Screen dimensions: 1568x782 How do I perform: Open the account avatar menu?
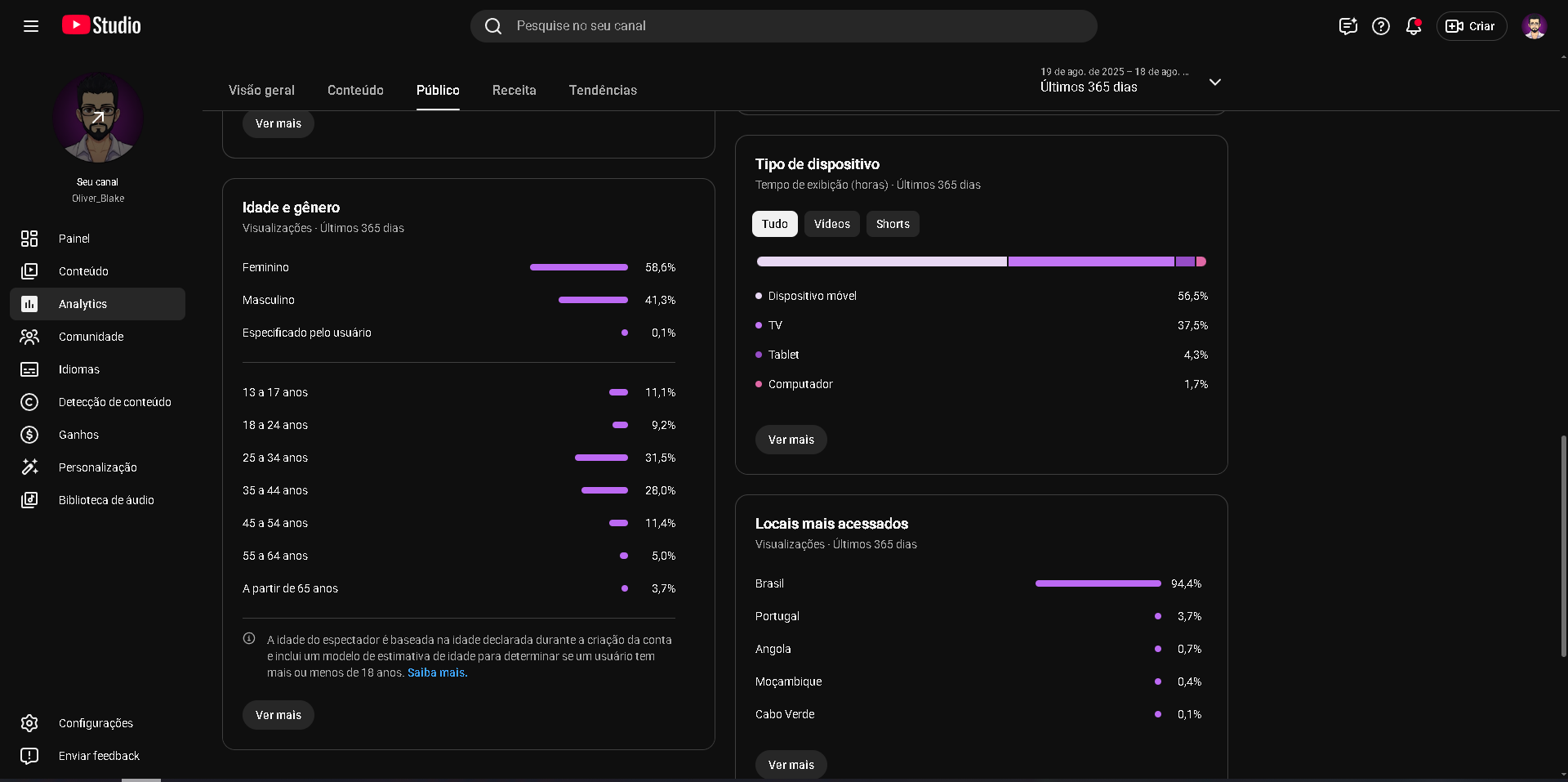coord(1535,26)
